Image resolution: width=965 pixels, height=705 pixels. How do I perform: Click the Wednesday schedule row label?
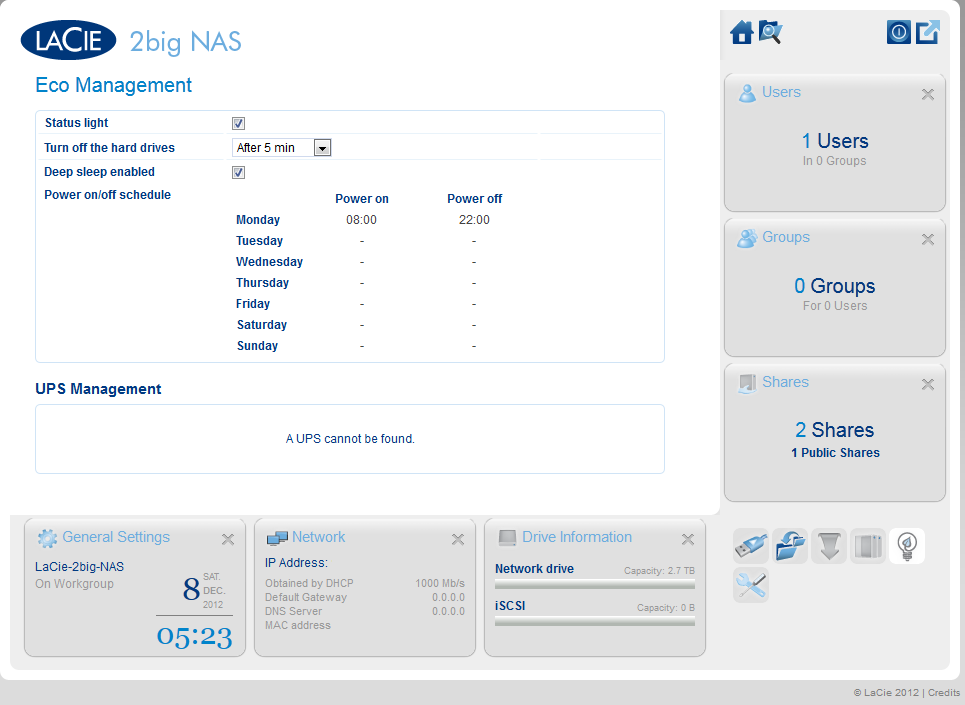[x=270, y=261]
